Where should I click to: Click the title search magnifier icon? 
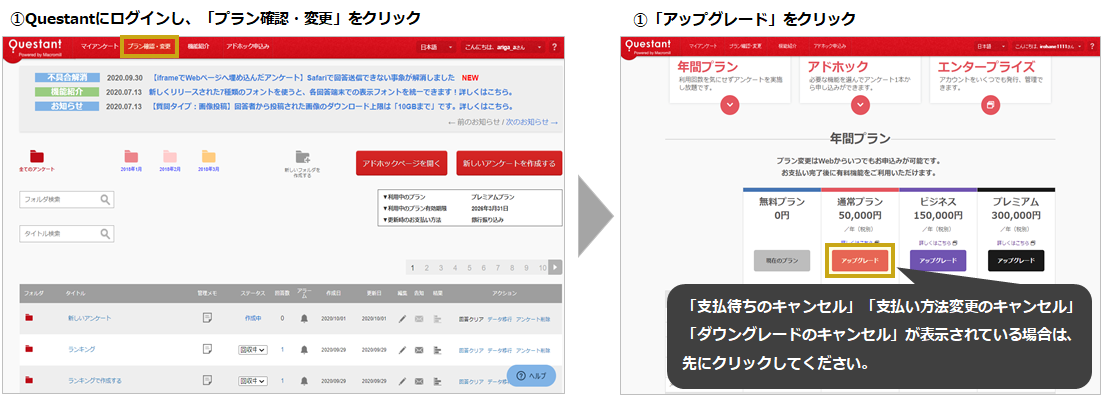pyautogui.click(x=105, y=234)
